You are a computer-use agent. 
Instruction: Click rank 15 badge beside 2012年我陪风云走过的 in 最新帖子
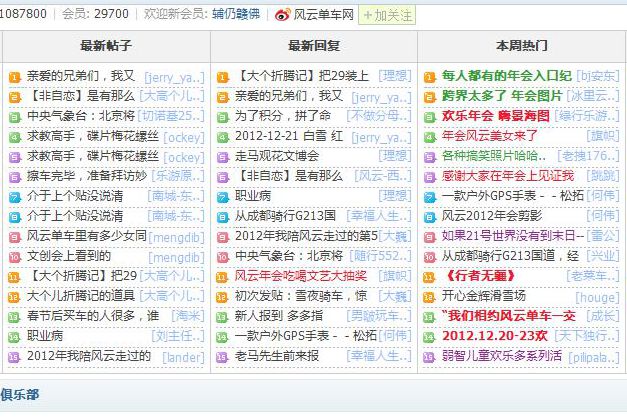[x=14, y=357]
